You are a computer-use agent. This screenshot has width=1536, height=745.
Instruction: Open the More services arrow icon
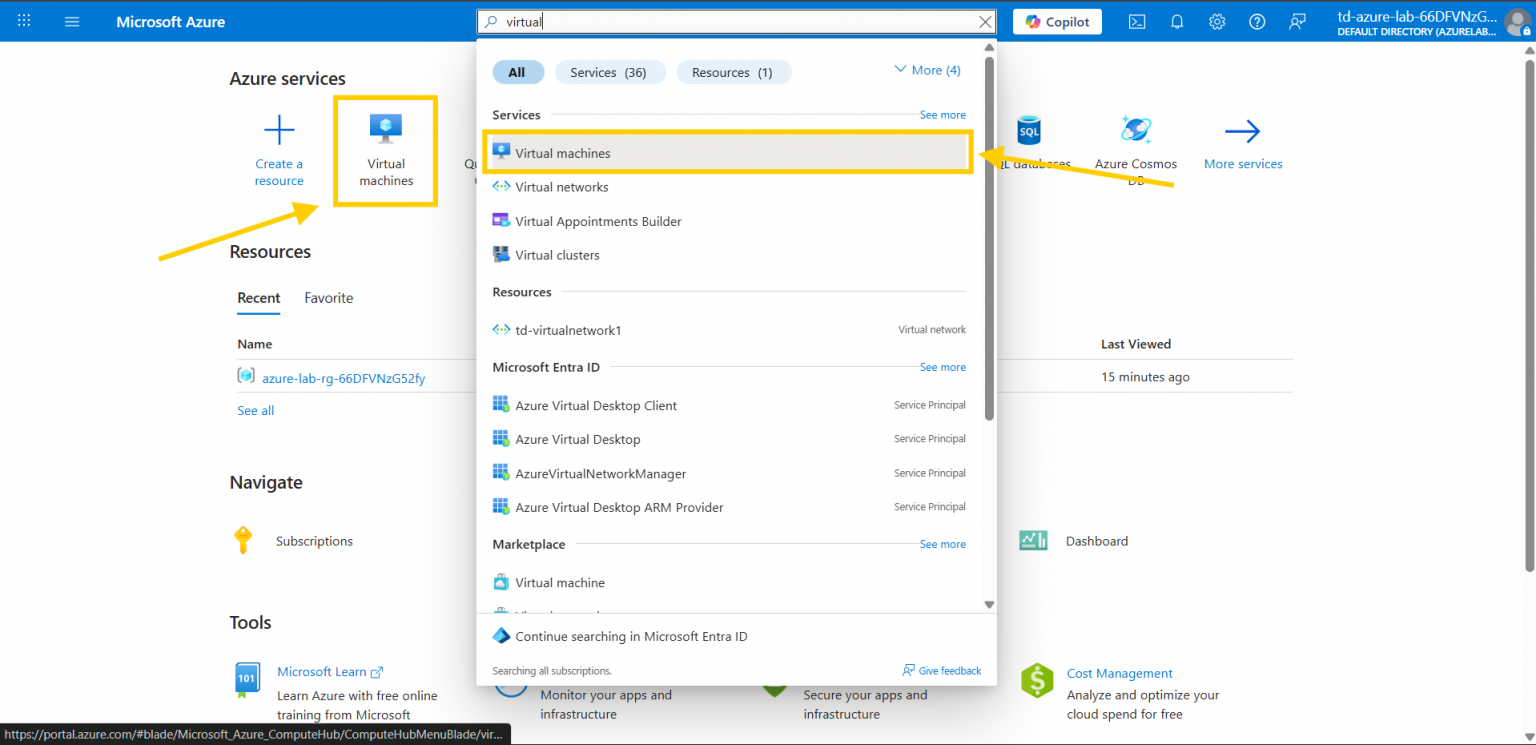coord(1242,130)
